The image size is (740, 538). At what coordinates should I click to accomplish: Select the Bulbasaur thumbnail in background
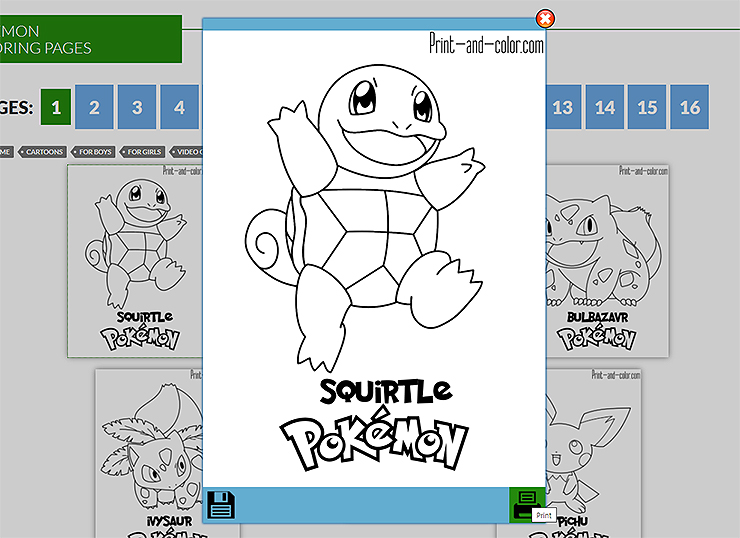click(607, 261)
